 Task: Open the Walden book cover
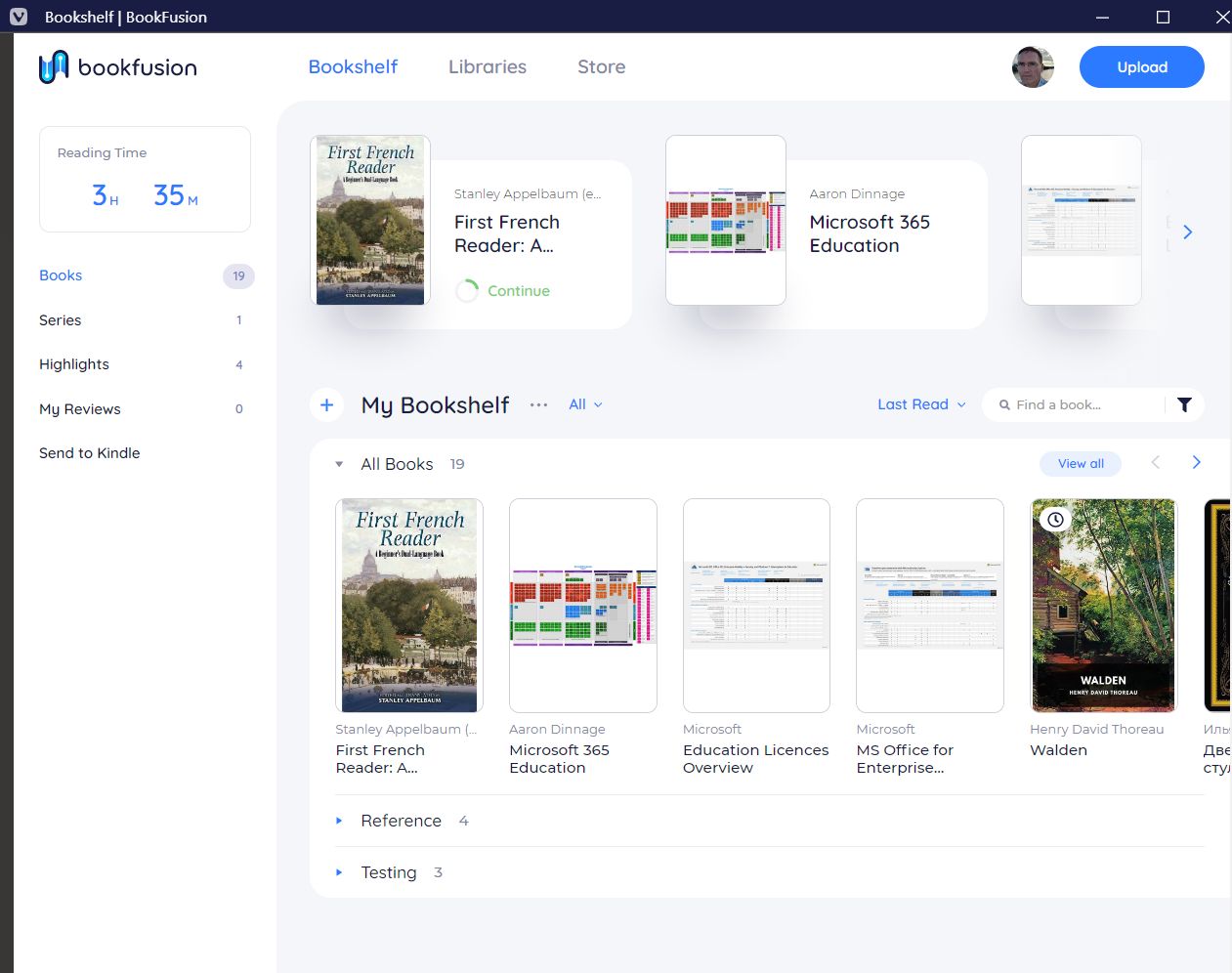pos(1104,606)
